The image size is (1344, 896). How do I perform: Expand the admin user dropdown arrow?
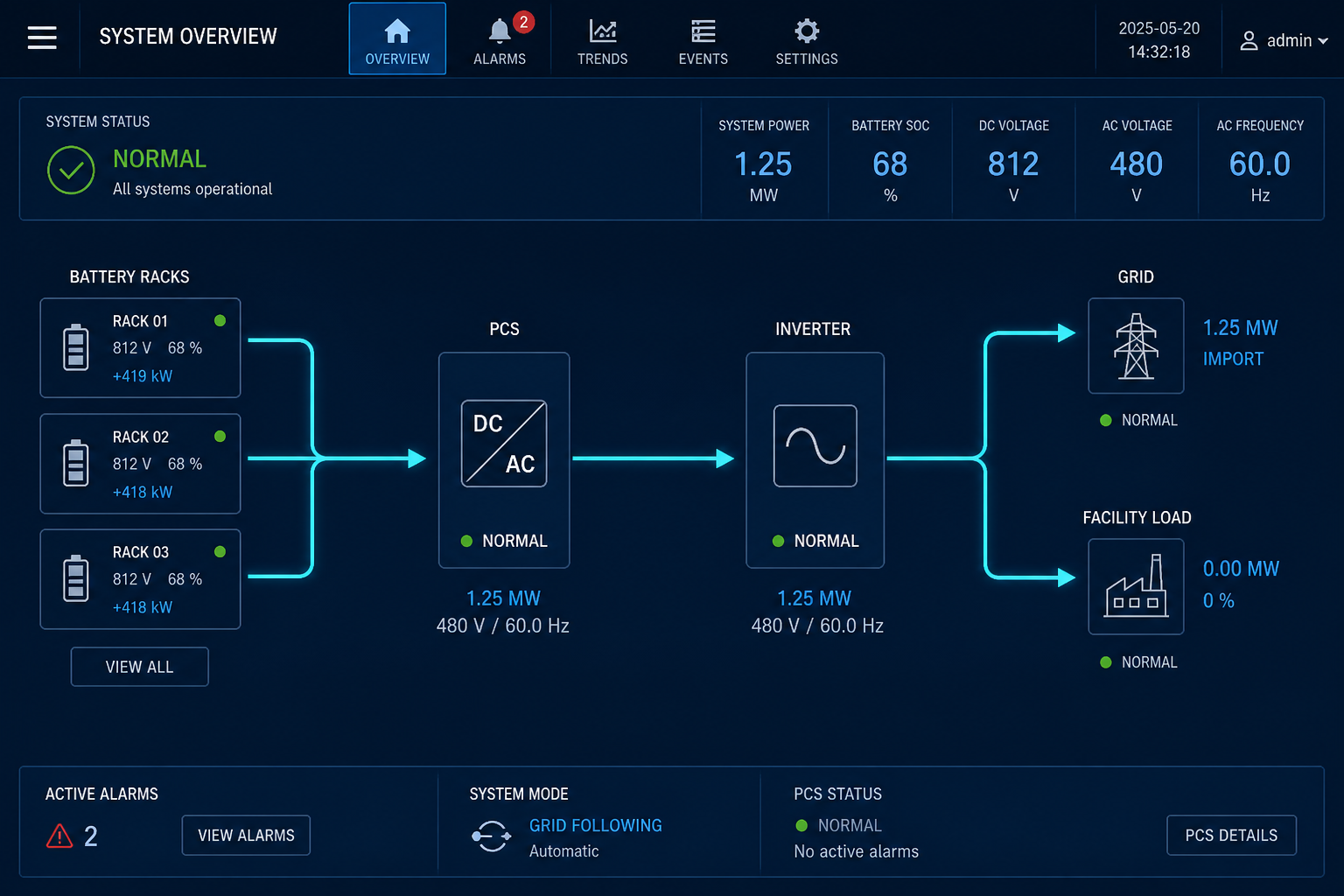tap(1323, 41)
